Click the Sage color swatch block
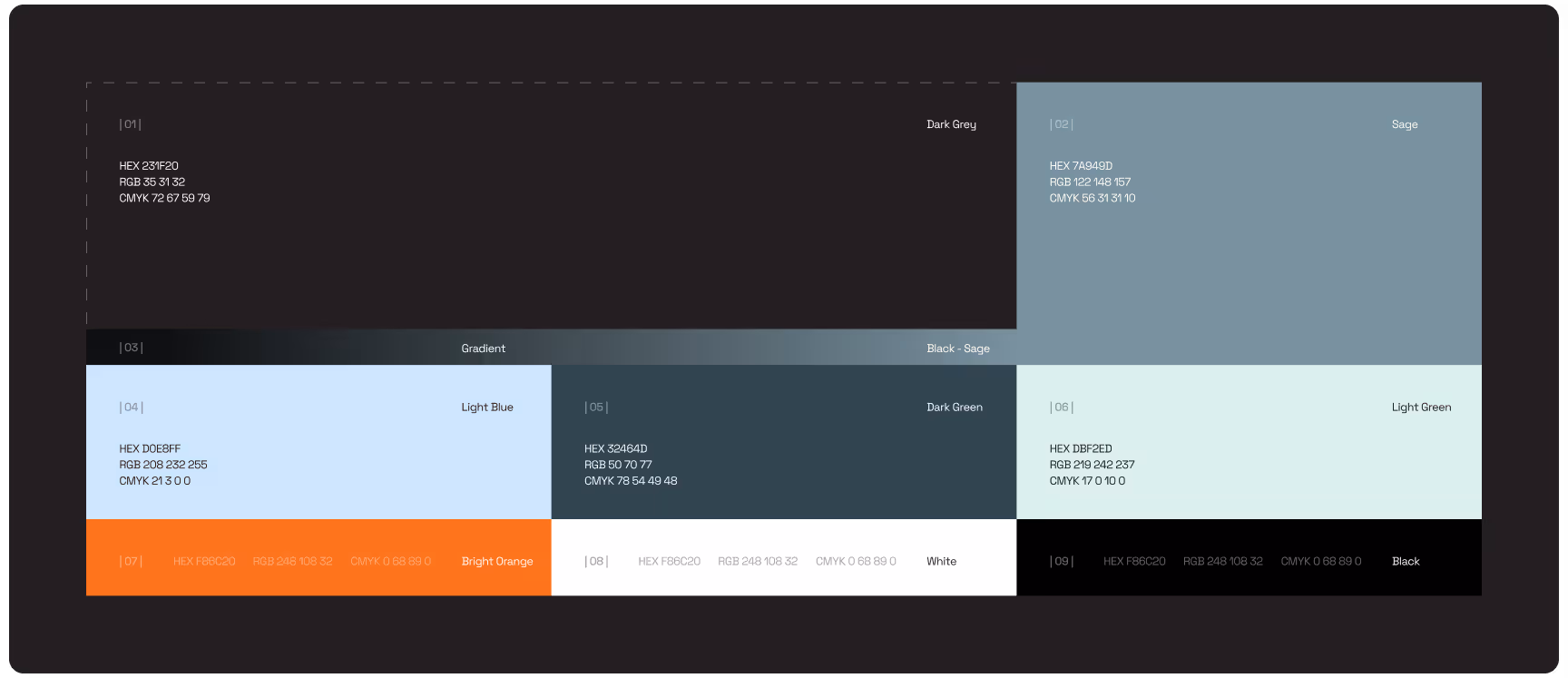Image resolution: width=1568 pixels, height=678 pixels. tap(1249, 223)
